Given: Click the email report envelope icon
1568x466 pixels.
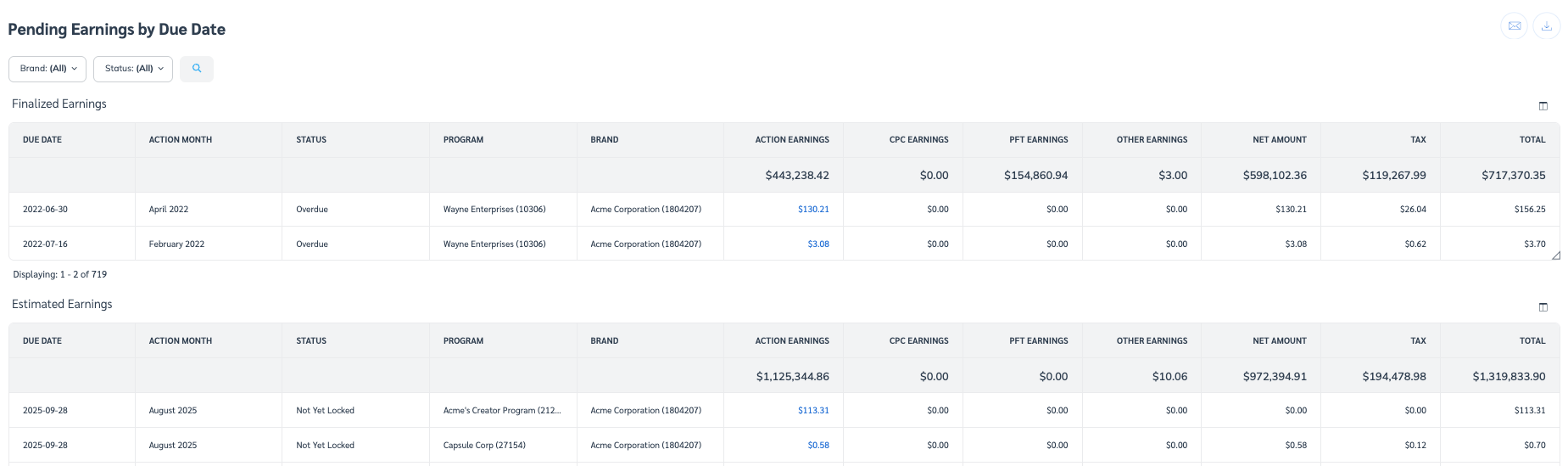Looking at the screenshot, I should pyautogui.click(x=1514, y=26).
